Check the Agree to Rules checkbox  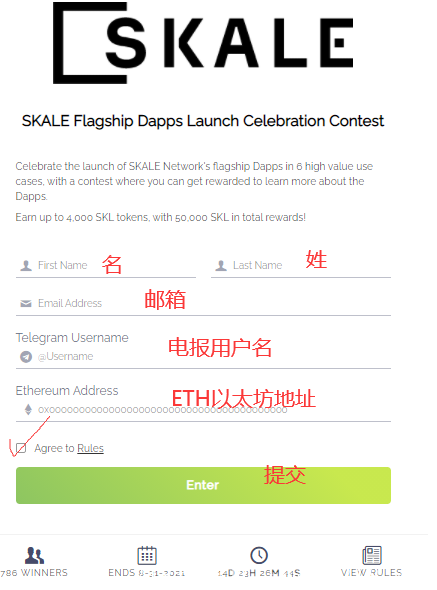pyautogui.click(x=21, y=448)
